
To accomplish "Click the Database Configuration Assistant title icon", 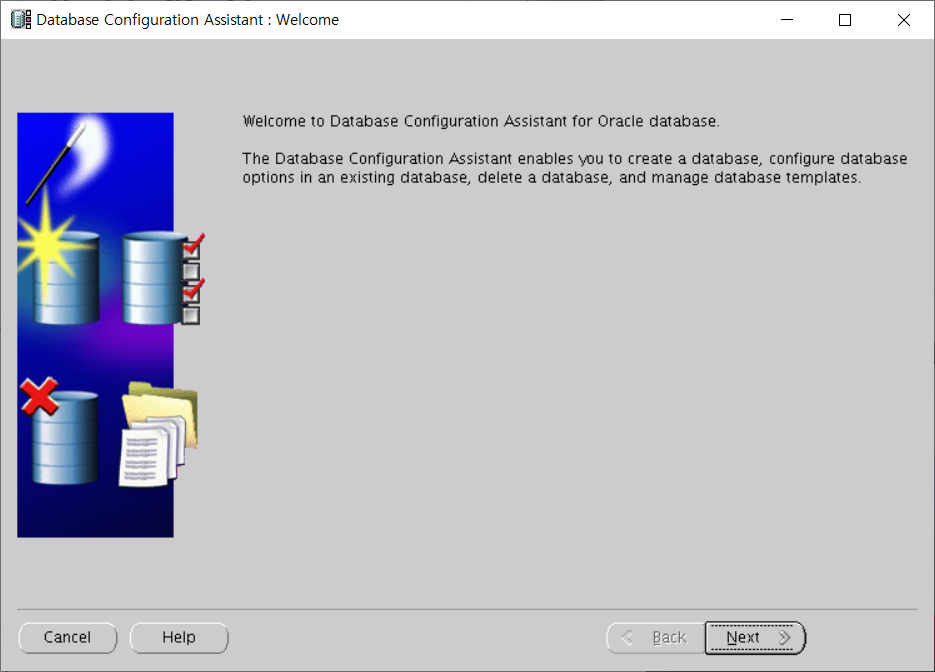I will (21, 20).
